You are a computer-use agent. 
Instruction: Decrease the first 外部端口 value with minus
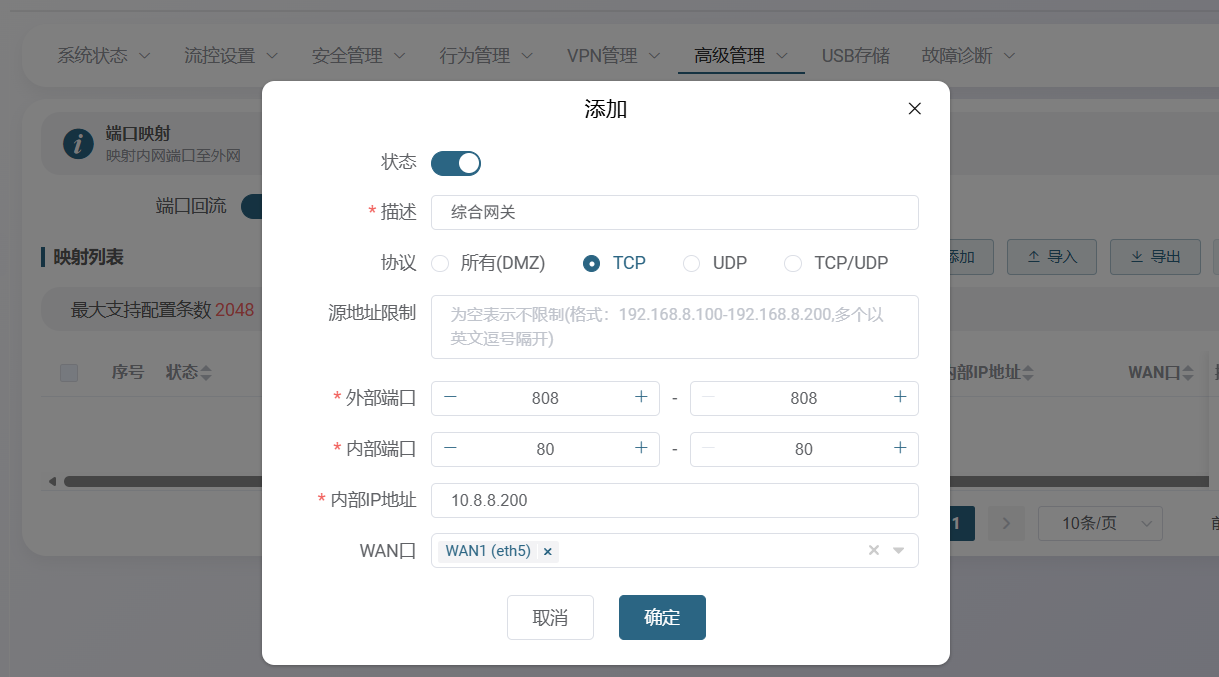pyautogui.click(x=450, y=397)
